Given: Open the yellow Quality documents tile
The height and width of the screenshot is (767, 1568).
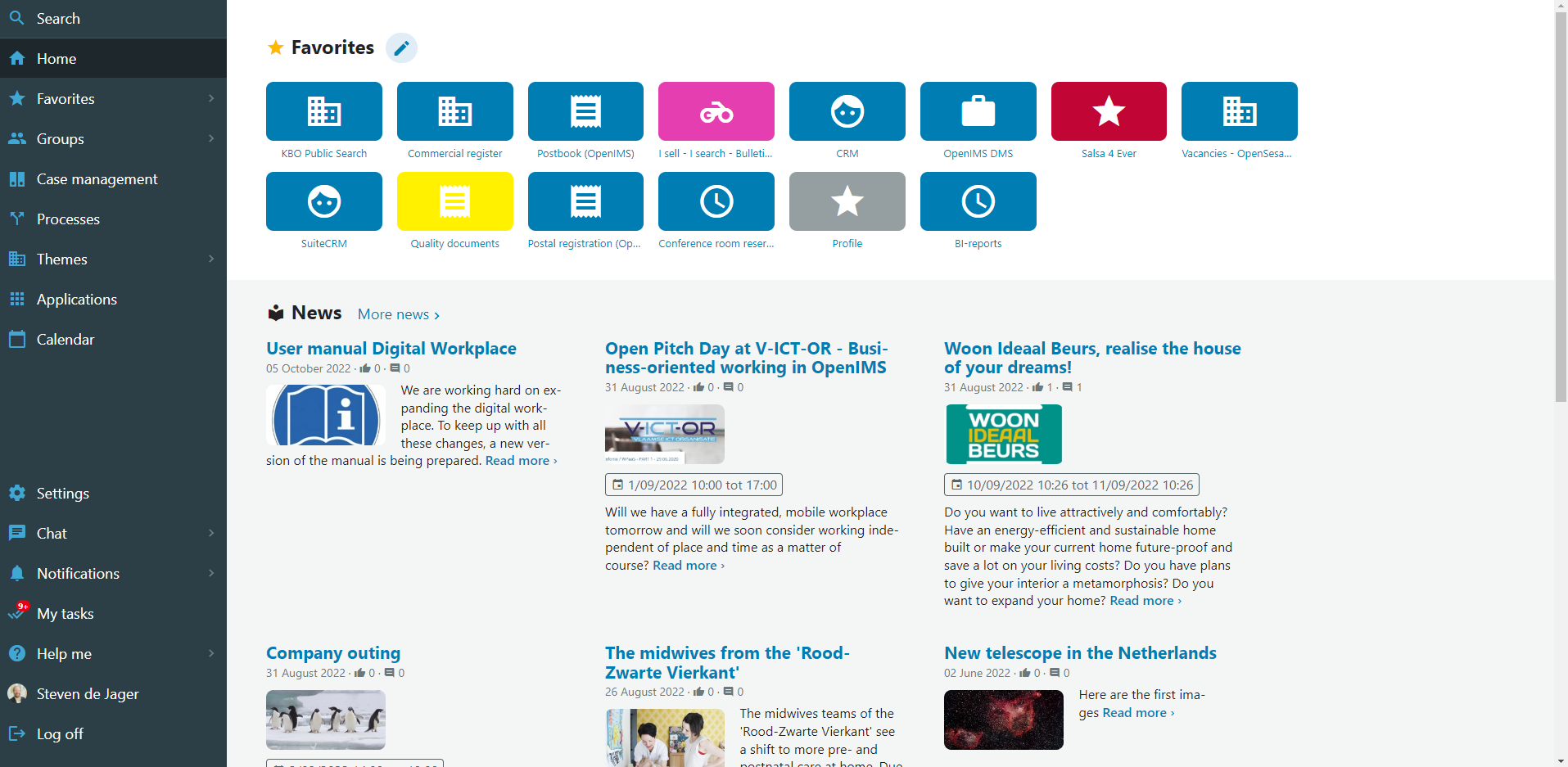Looking at the screenshot, I should [454, 201].
